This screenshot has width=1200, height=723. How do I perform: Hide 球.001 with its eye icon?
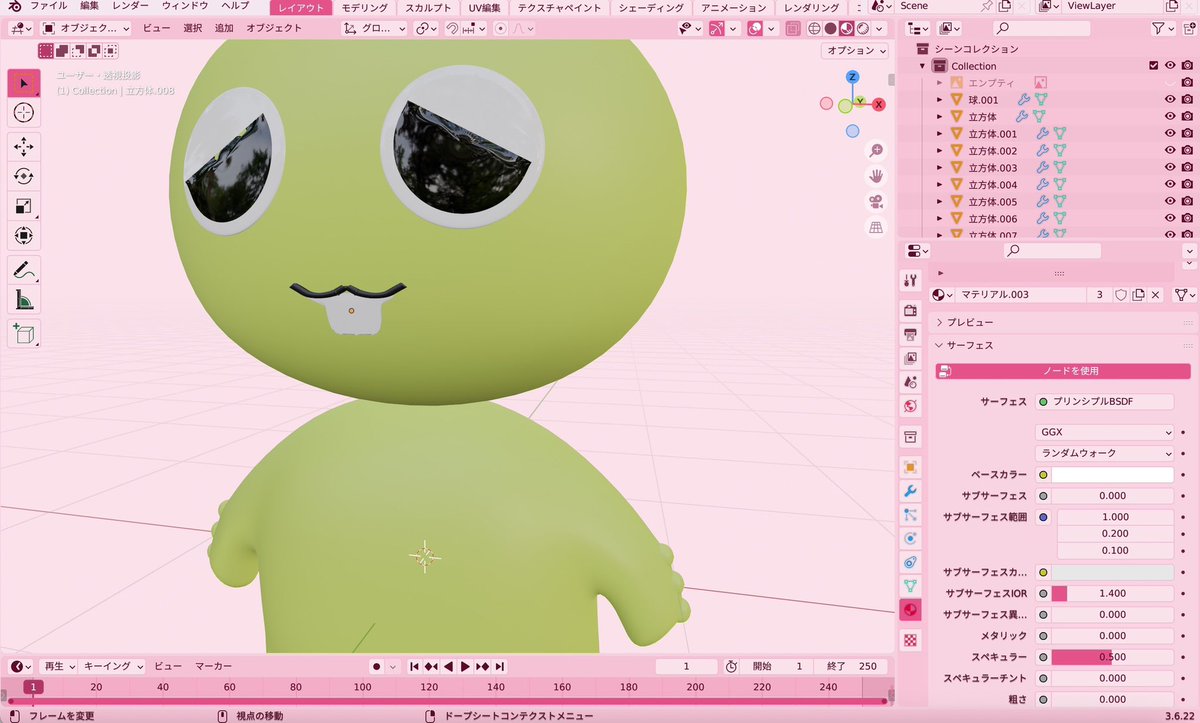click(x=1170, y=100)
